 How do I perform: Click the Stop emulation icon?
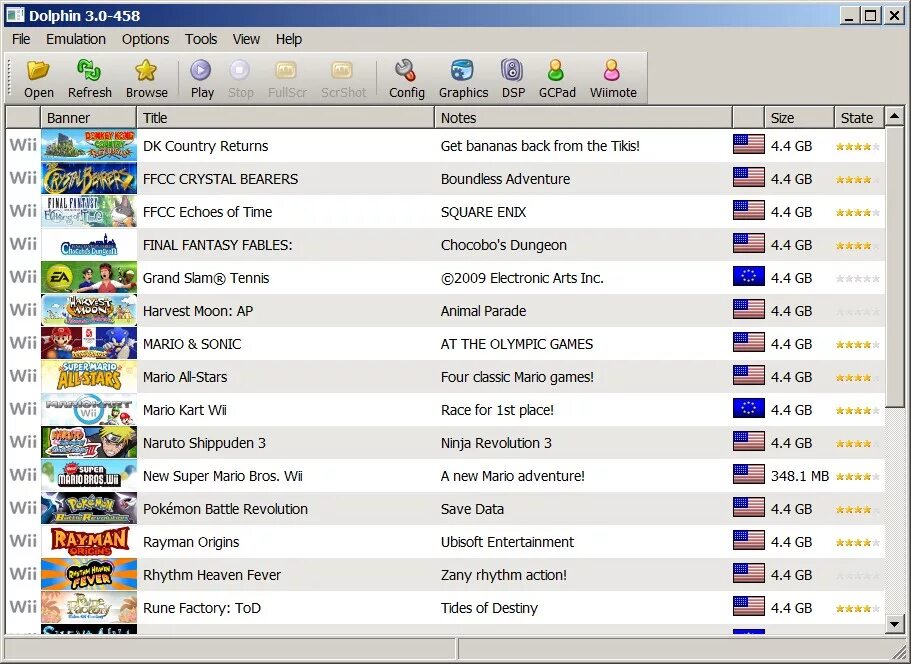coord(240,71)
